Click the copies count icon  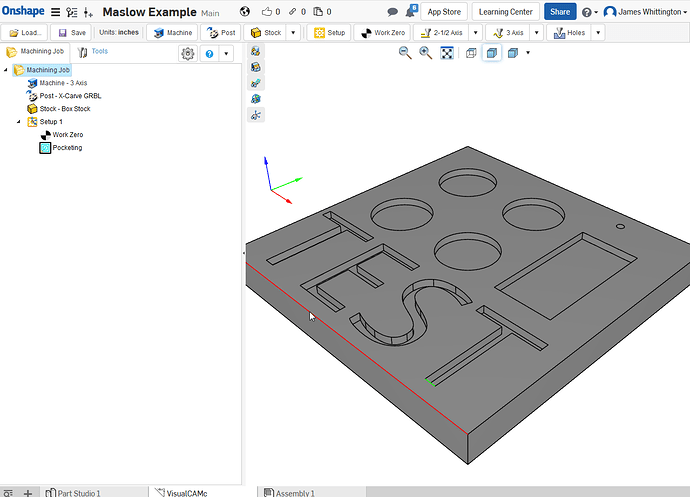(x=318, y=11)
